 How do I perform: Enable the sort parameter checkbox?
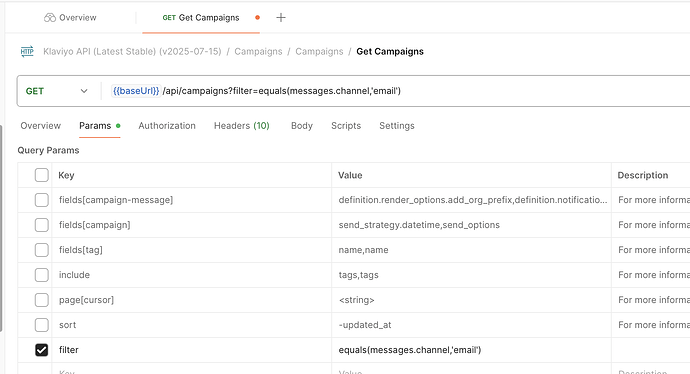coord(41,325)
